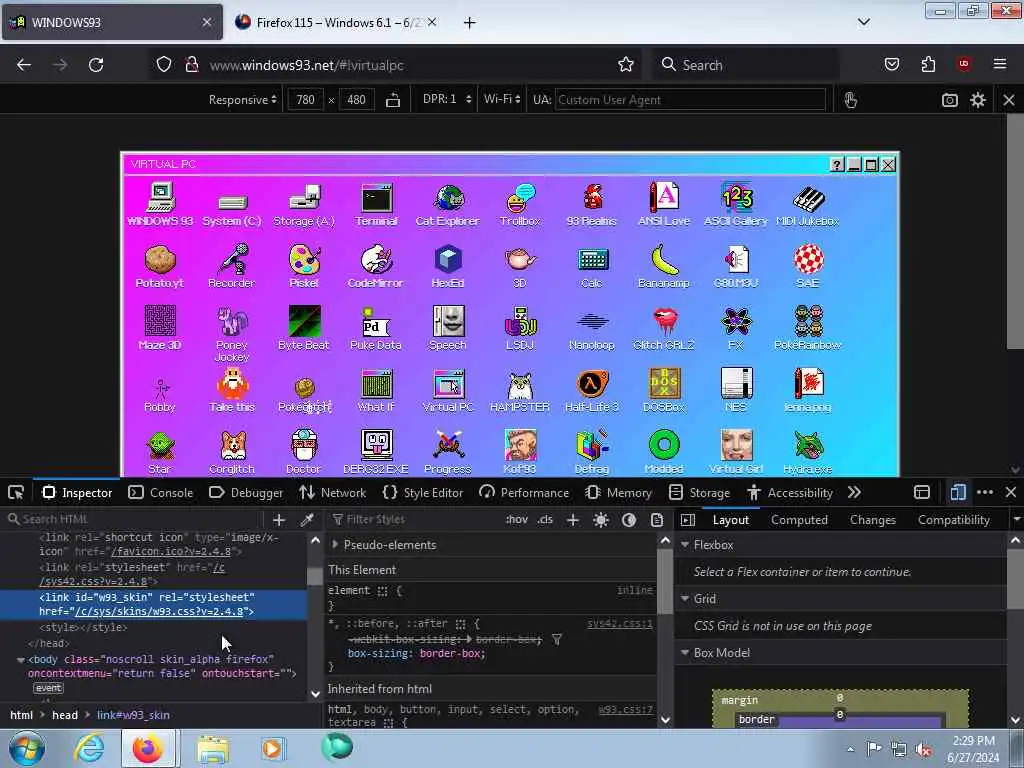Launch MIDI Jukebox icon
The width and height of the screenshot is (1024, 768).
coord(808,205)
